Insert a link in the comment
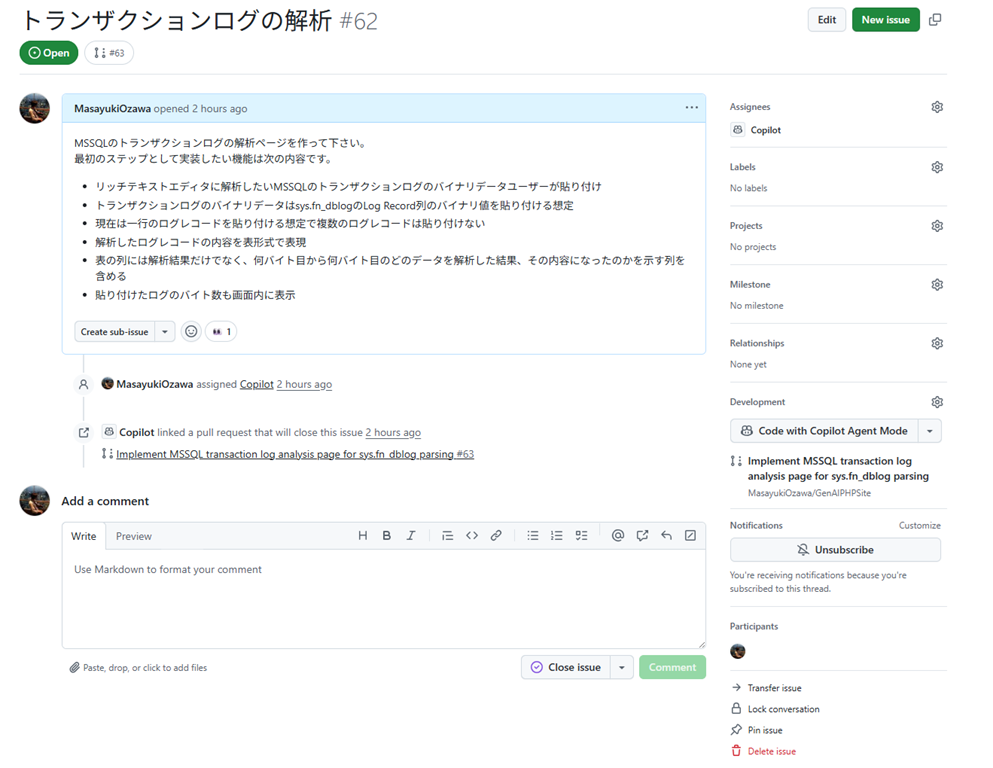 click(496, 536)
